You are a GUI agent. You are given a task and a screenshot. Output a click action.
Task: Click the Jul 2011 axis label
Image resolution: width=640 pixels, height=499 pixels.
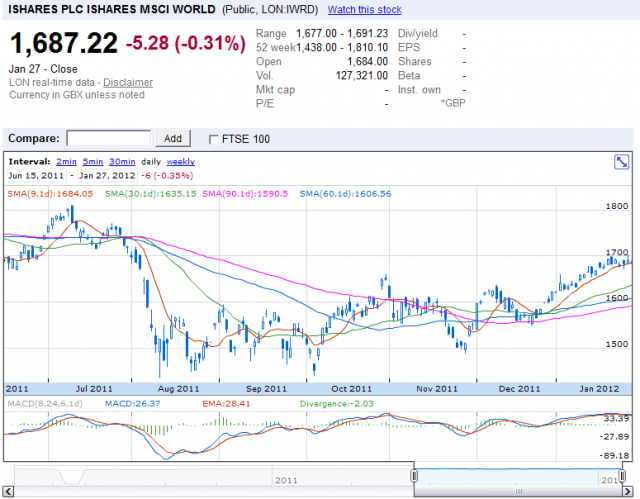pyautogui.click(x=94, y=389)
